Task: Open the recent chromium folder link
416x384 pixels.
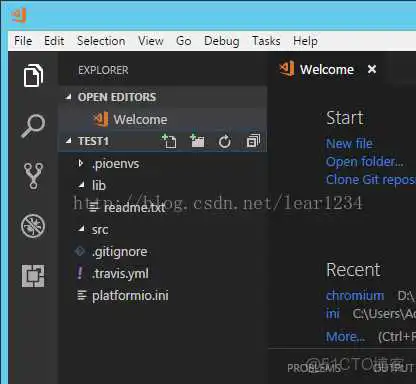Action: point(355,296)
